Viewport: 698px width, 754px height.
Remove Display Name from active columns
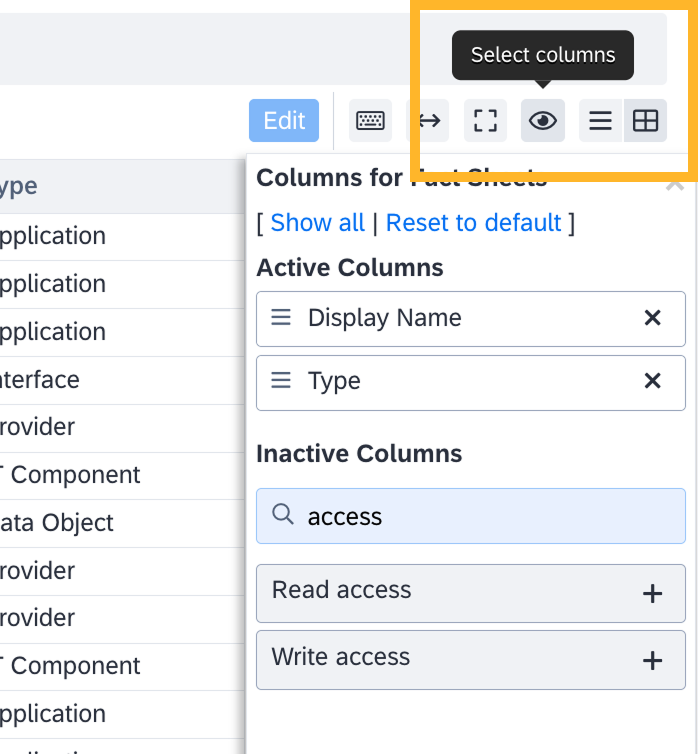652,318
